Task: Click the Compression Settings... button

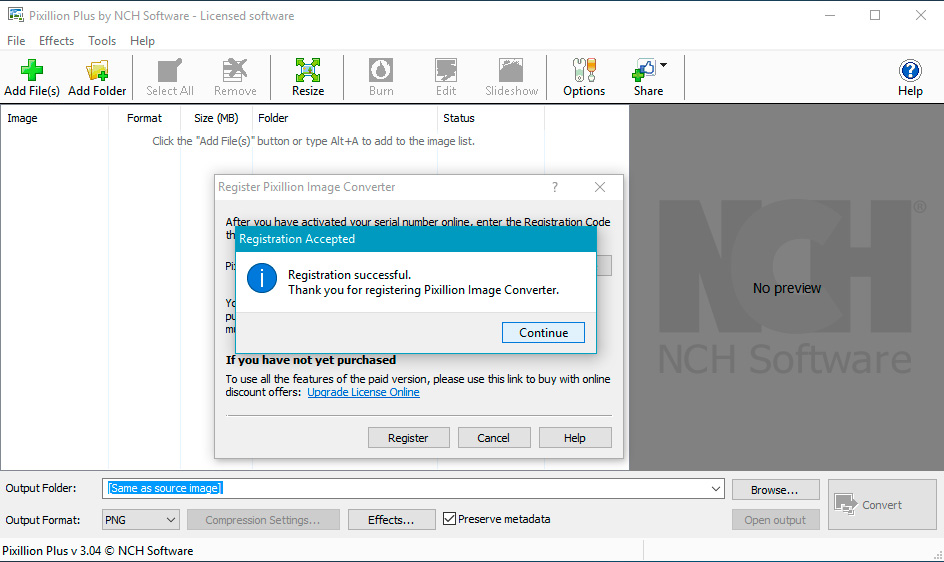Action: [x=263, y=519]
